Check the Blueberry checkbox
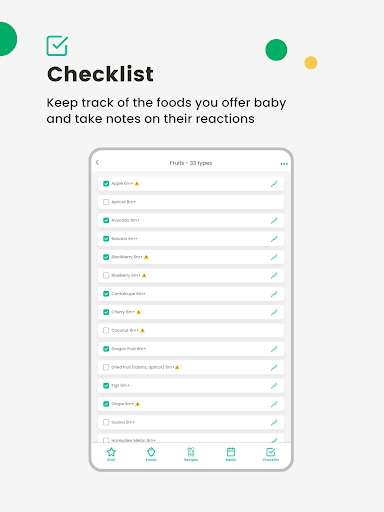The height and width of the screenshot is (512, 384). pos(106,275)
